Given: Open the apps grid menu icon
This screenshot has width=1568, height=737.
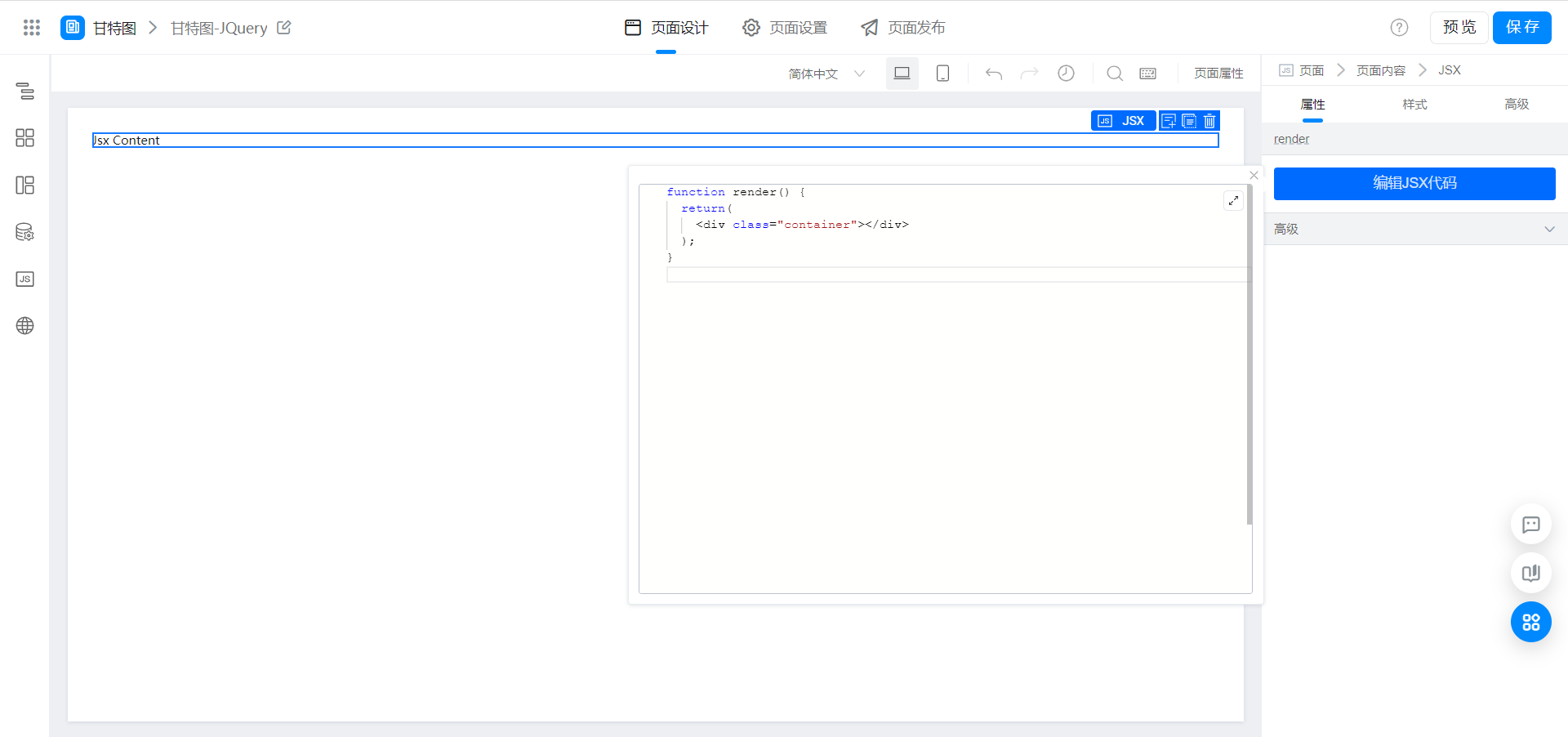Looking at the screenshot, I should [32, 28].
